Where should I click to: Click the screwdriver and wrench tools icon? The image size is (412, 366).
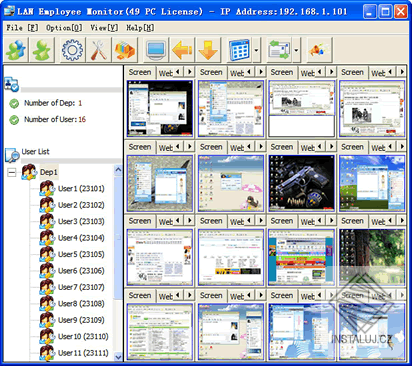[99, 50]
